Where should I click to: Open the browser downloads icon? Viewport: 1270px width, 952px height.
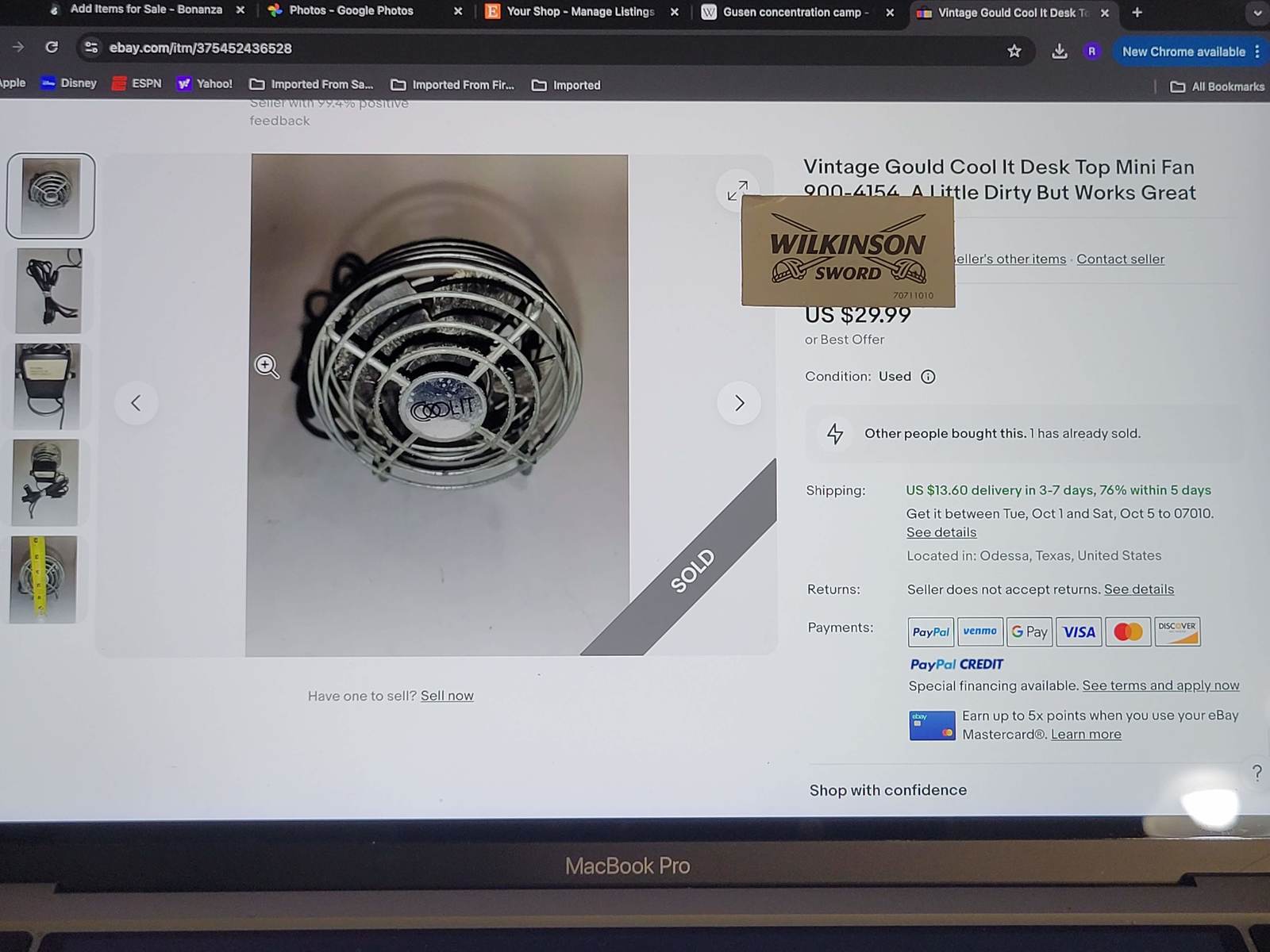pyautogui.click(x=1059, y=52)
